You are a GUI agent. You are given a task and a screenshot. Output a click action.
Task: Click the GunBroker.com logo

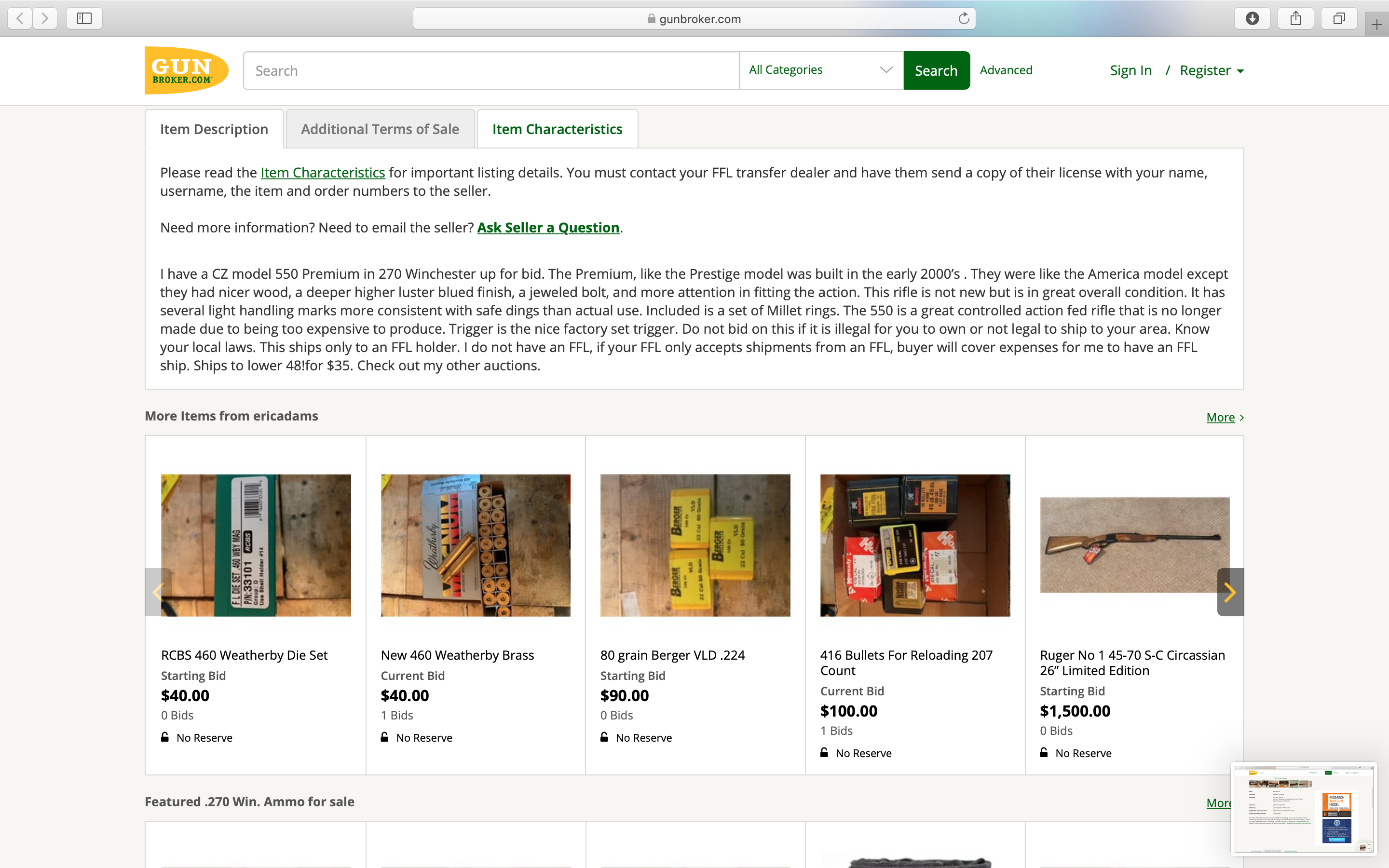[x=187, y=70]
